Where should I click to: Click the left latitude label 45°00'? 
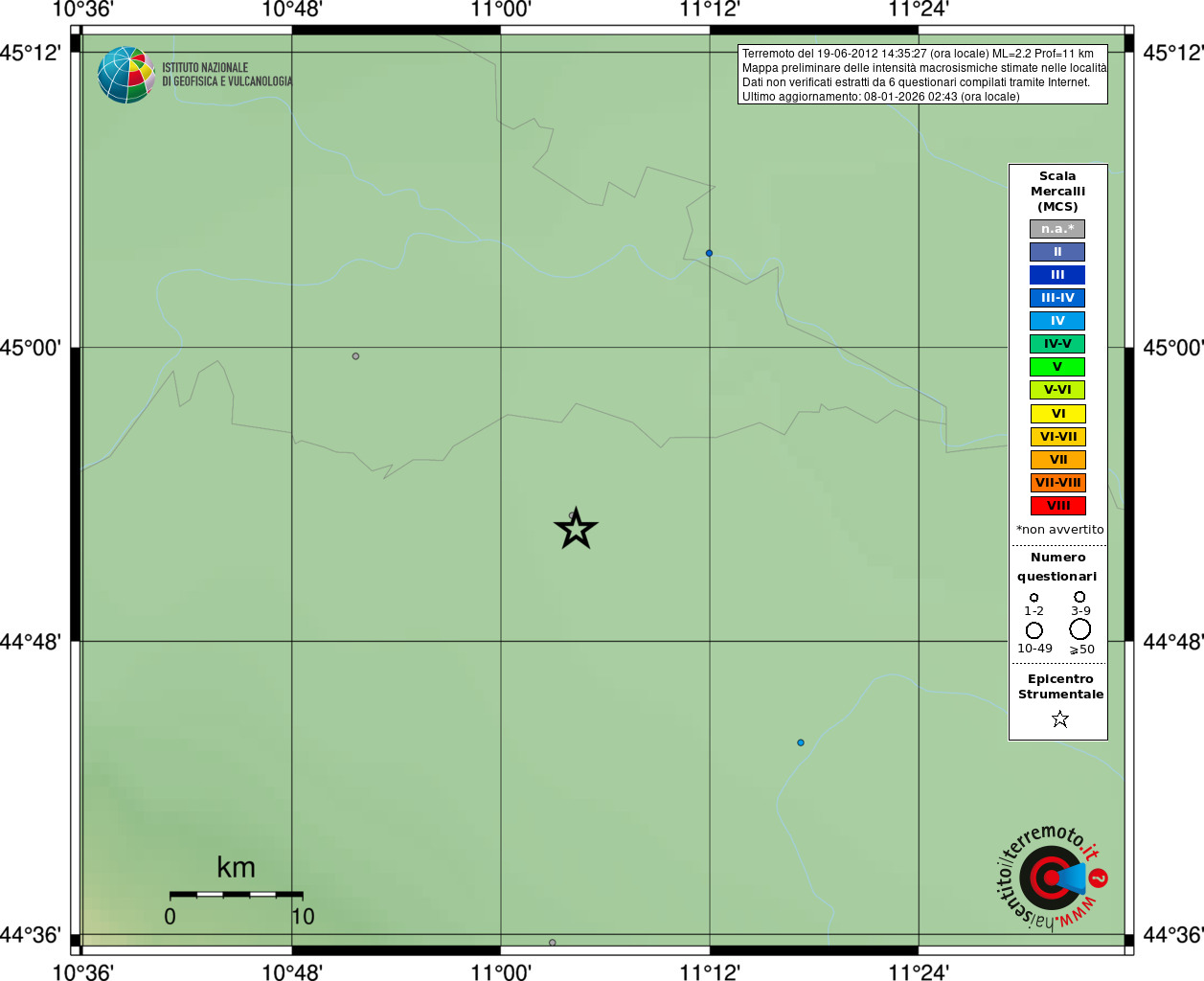point(31,348)
